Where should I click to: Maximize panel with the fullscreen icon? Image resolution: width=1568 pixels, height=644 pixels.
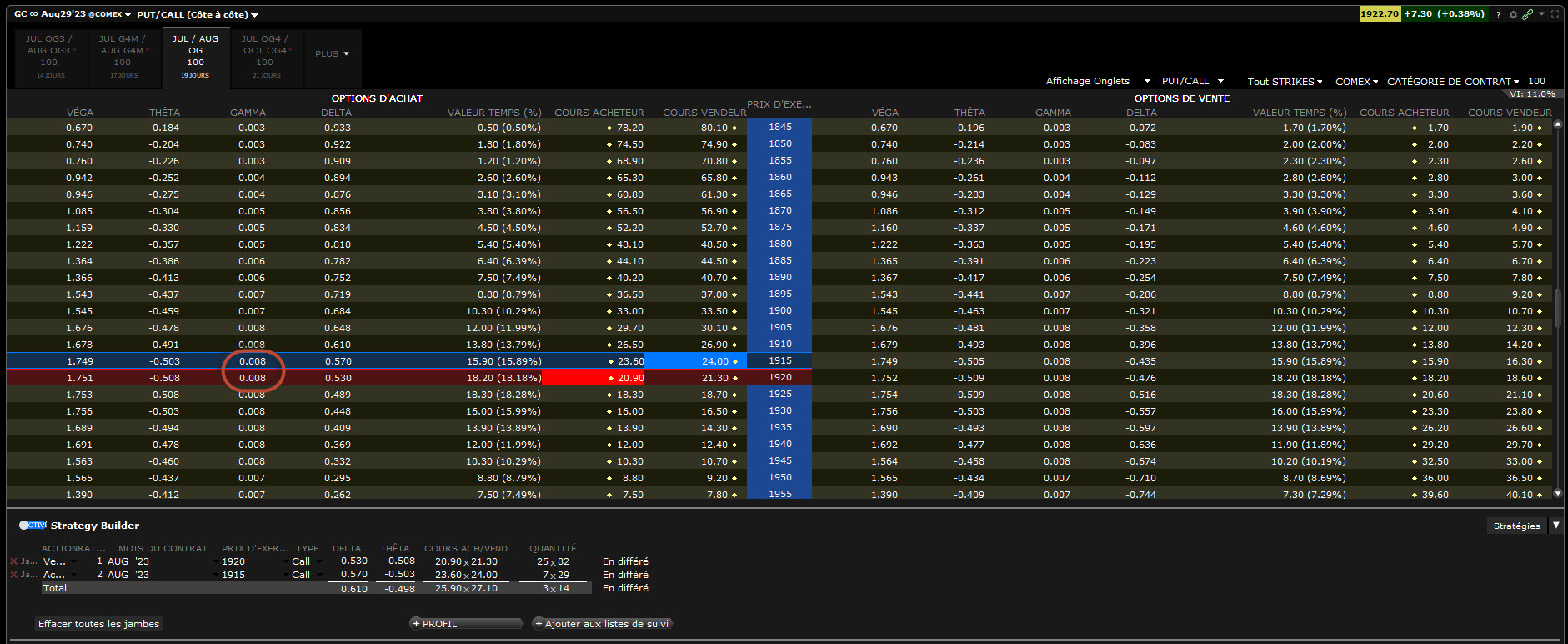(1555, 14)
